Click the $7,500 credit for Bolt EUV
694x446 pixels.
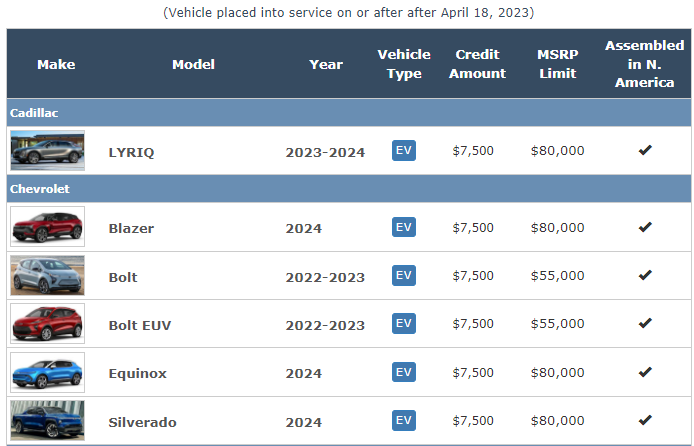473,324
